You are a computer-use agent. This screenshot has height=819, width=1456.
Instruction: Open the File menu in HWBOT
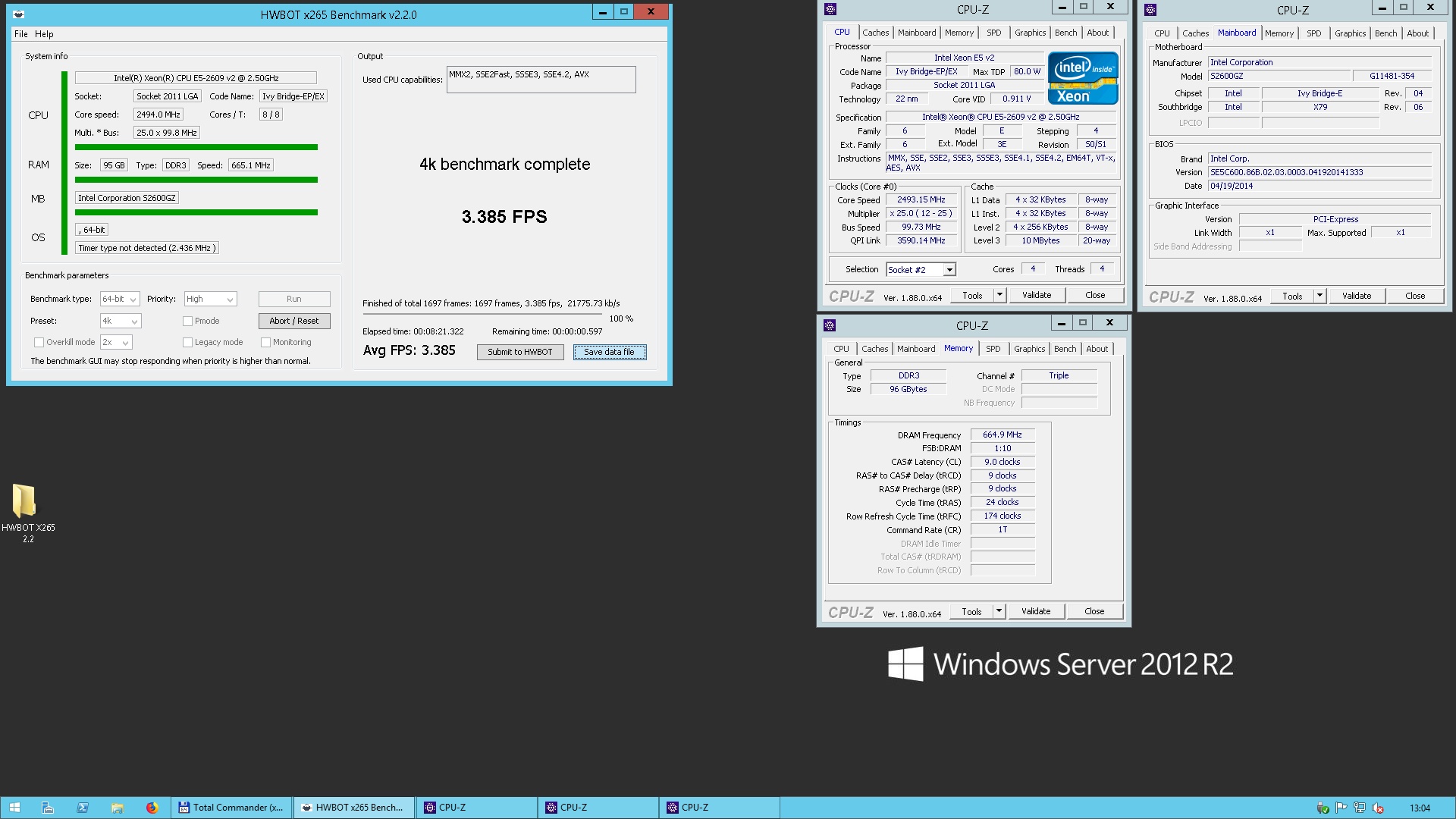pos(21,34)
